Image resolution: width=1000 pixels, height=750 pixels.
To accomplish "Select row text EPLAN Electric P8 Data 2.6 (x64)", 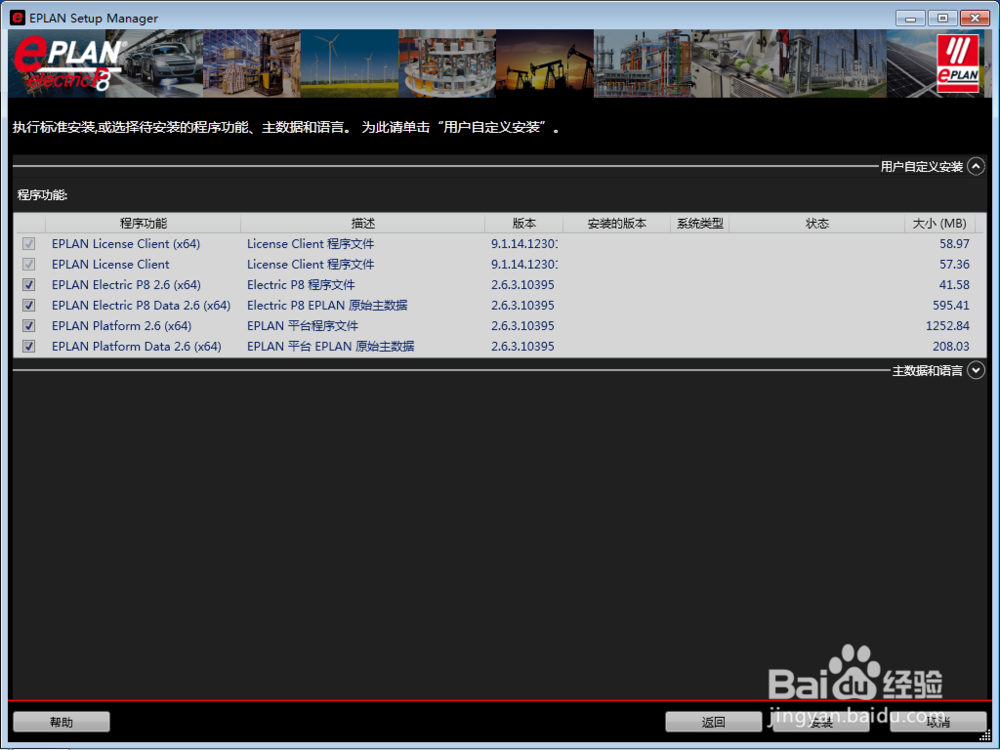I will 141,305.
